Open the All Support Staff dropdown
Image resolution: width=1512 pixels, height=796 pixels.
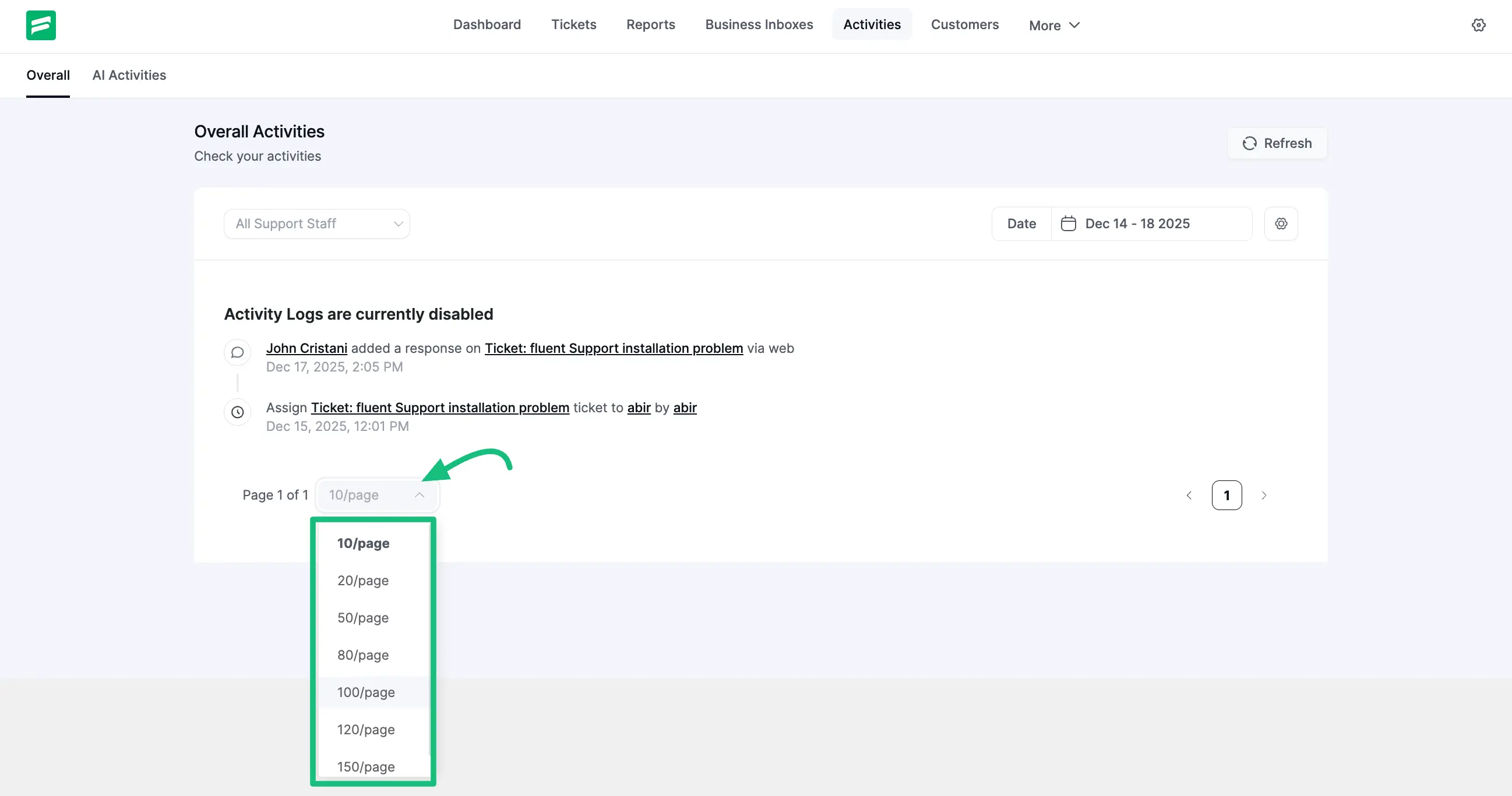(x=316, y=224)
